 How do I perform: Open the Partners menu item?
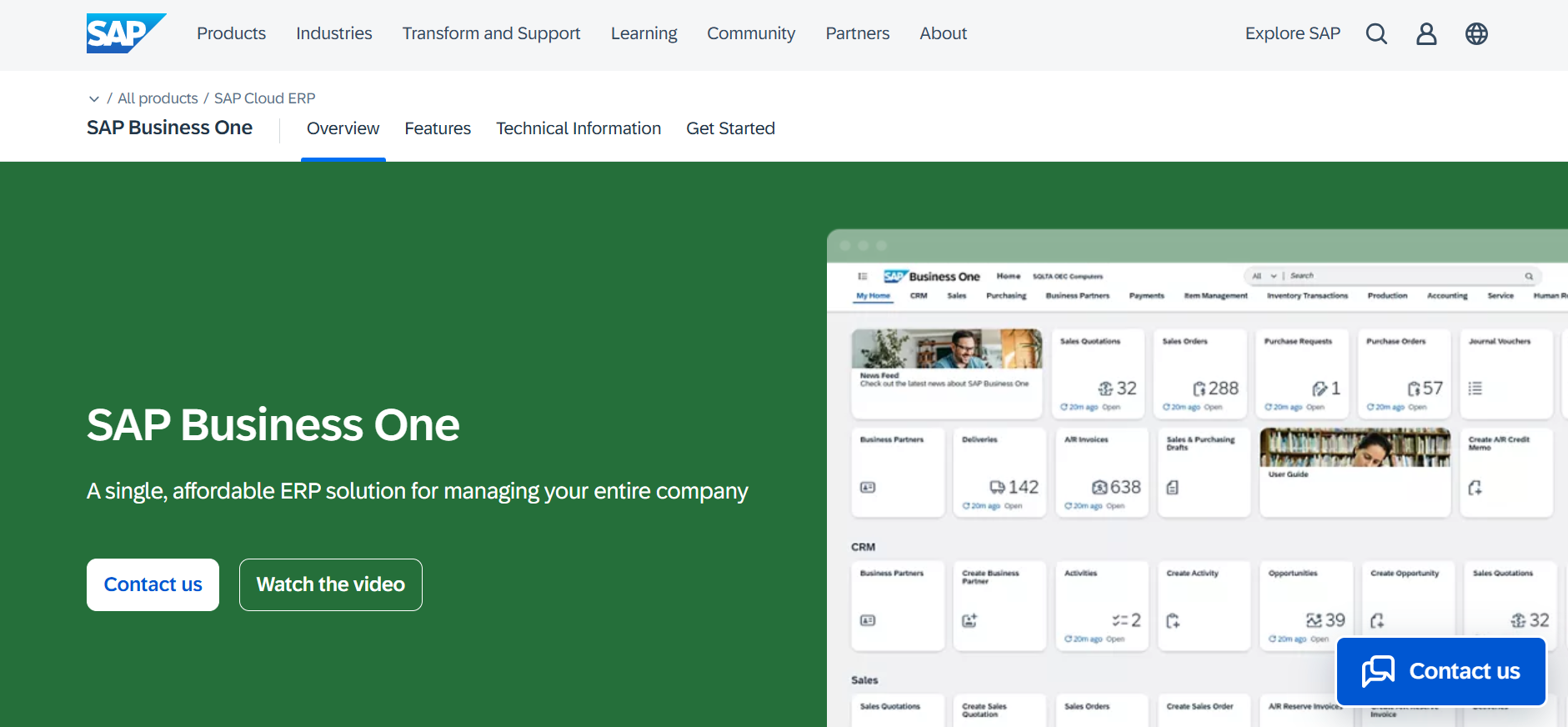coord(857,33)
